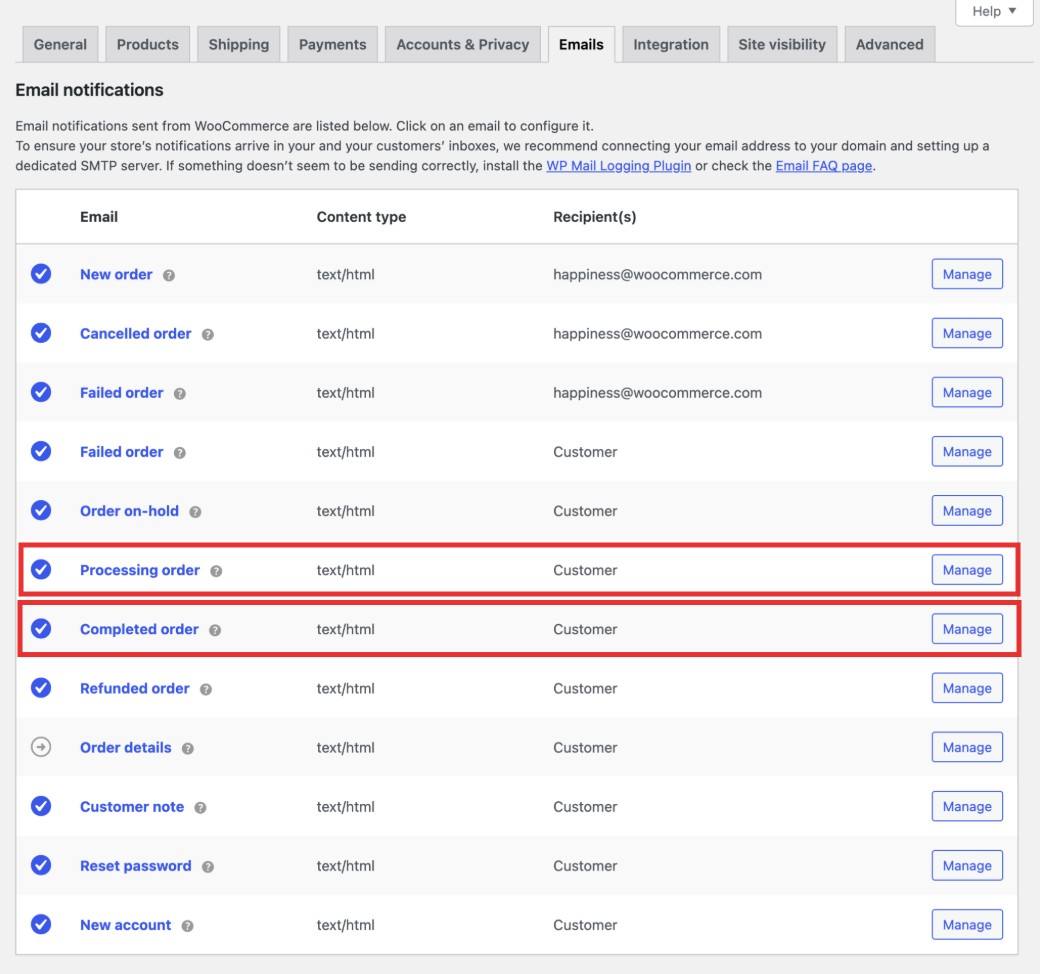Click the help icon next to Order on-hold
The width and height of the screenshot is (1040, 974).
coord(195,512)
